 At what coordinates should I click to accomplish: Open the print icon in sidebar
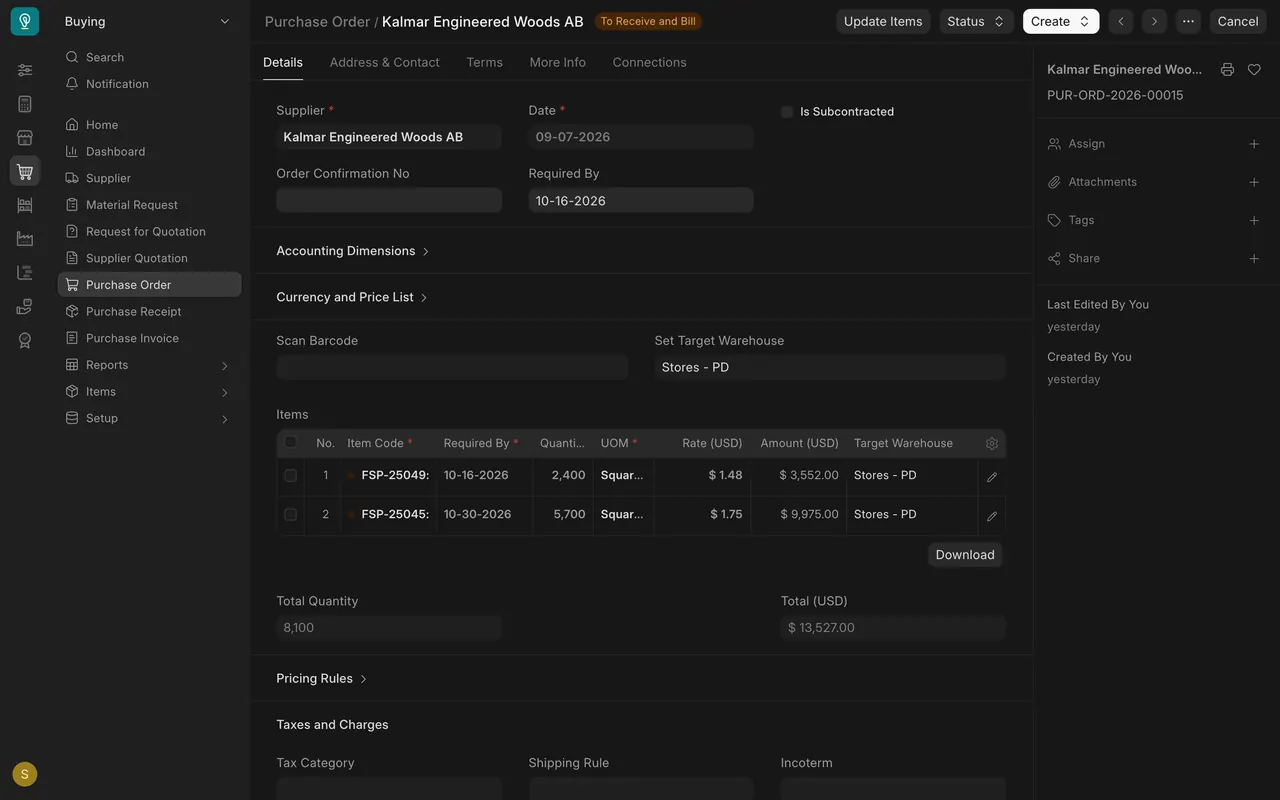[x=1227, y=70]
